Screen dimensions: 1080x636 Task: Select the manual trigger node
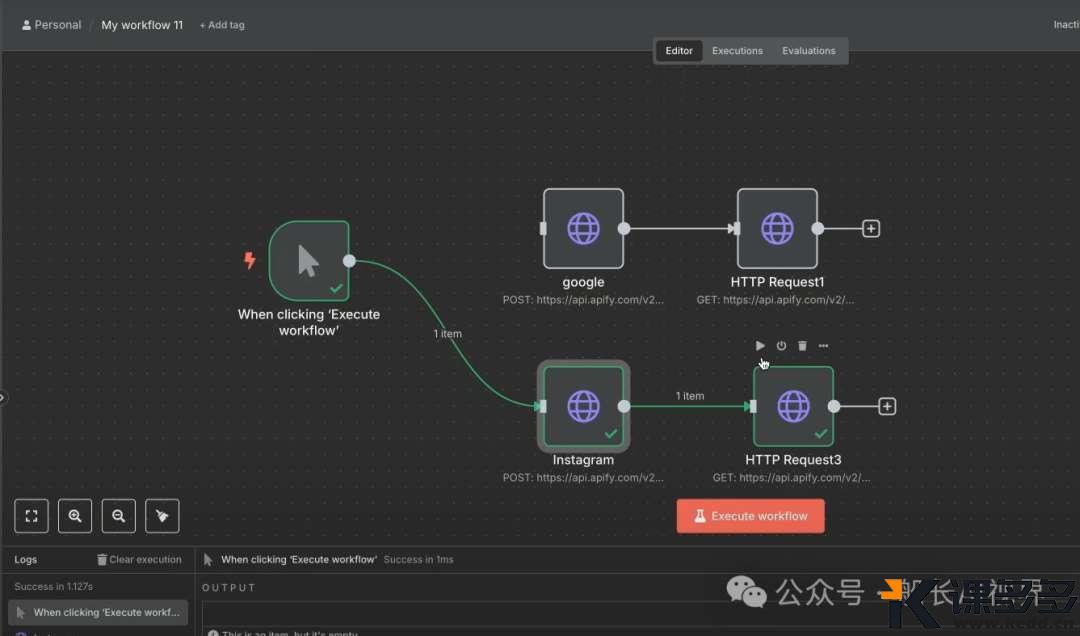coord(309,261)
